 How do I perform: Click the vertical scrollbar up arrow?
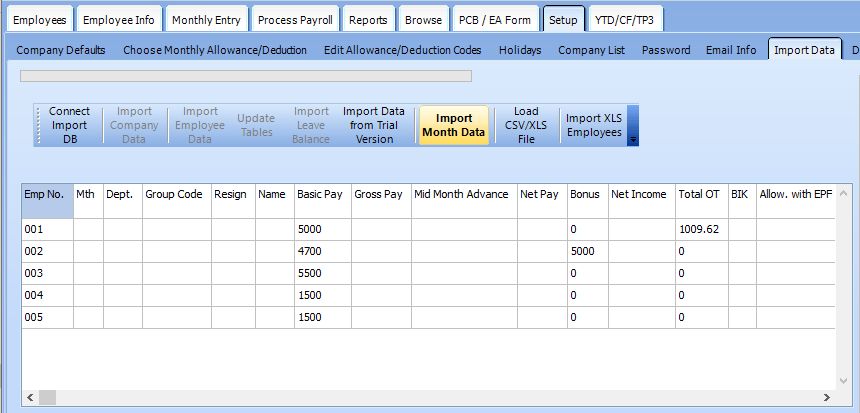846,192
